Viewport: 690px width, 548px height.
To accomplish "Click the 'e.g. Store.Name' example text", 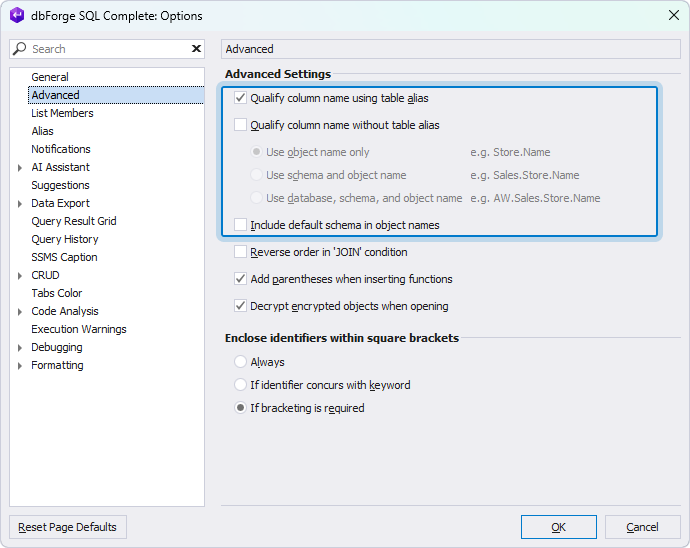I will (x=510, y=152).
